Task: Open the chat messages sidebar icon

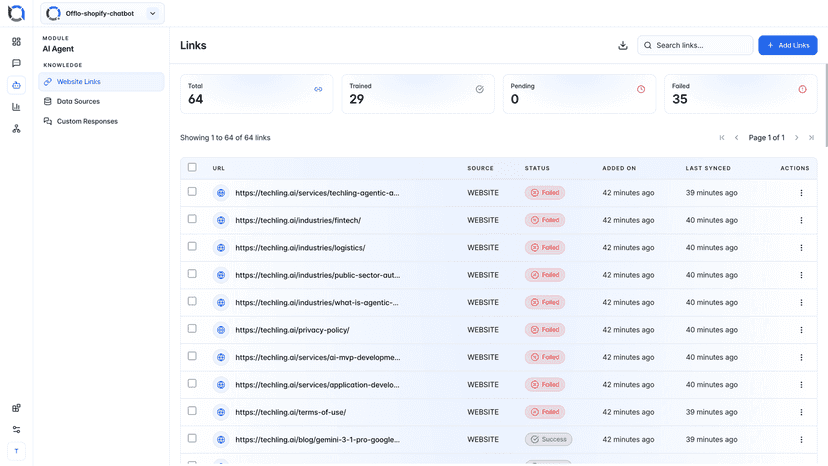Action: (16, 63)
